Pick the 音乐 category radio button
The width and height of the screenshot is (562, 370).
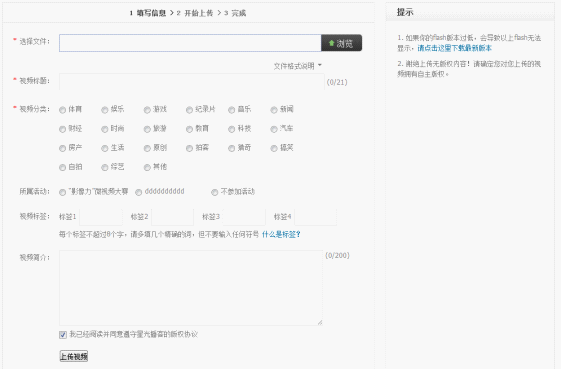[232, 110]
